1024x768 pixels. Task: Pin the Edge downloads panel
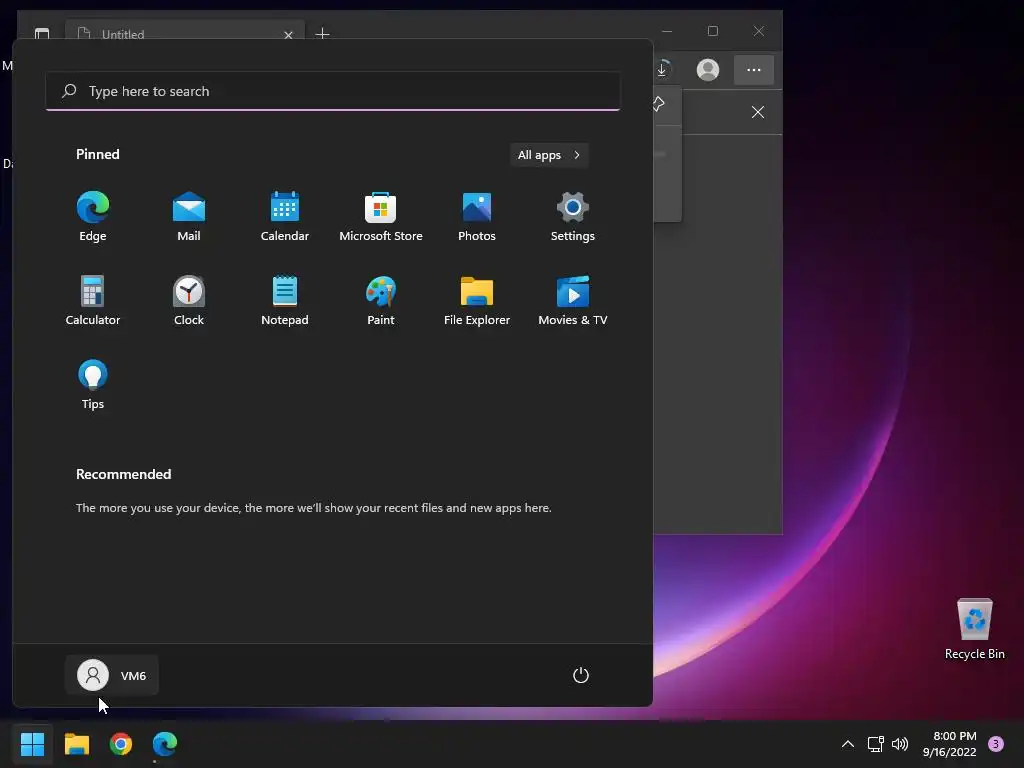point(658,103)
